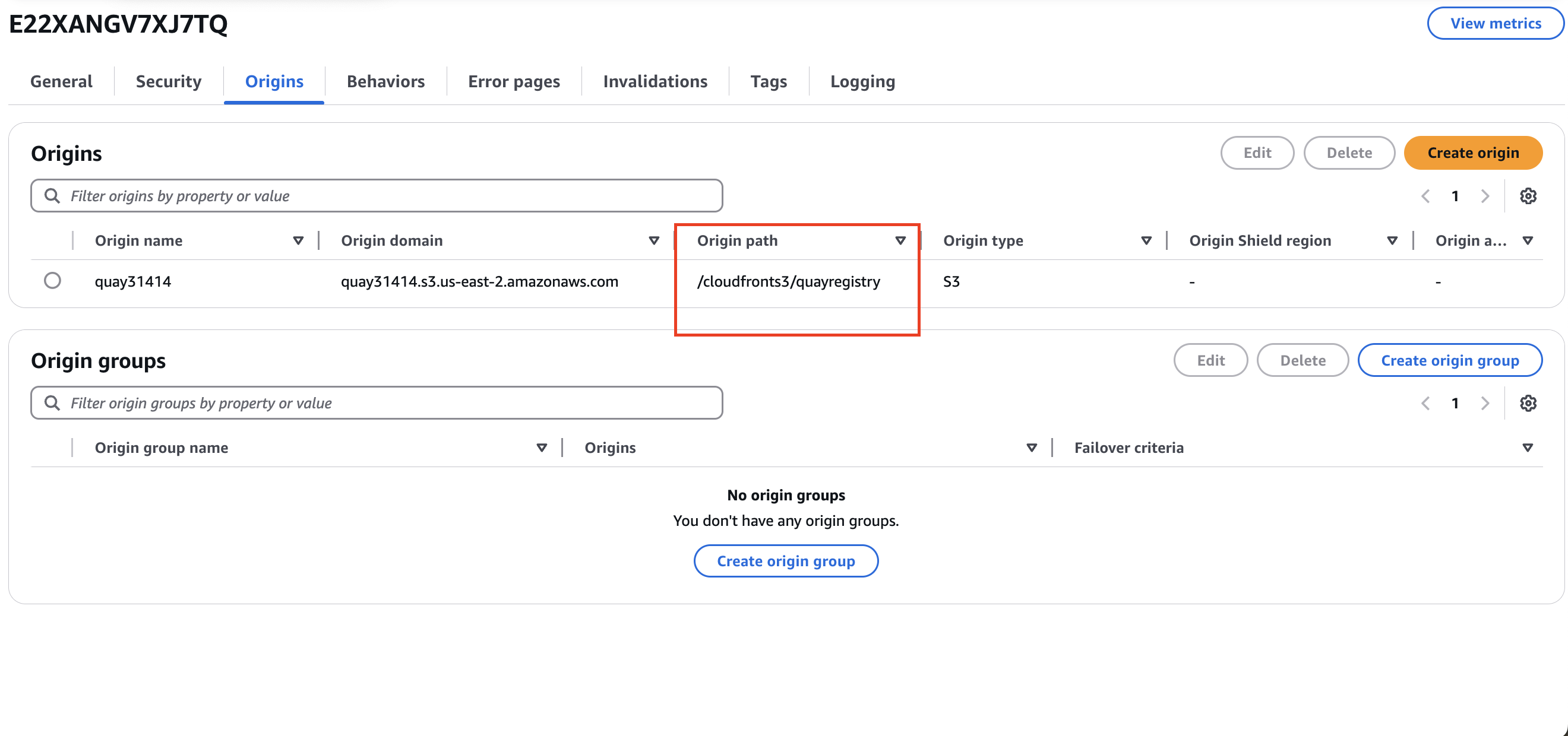1568x736 pixels.
Task: Sort by Origin path column arrow
Action: click(x=900, y=241)
